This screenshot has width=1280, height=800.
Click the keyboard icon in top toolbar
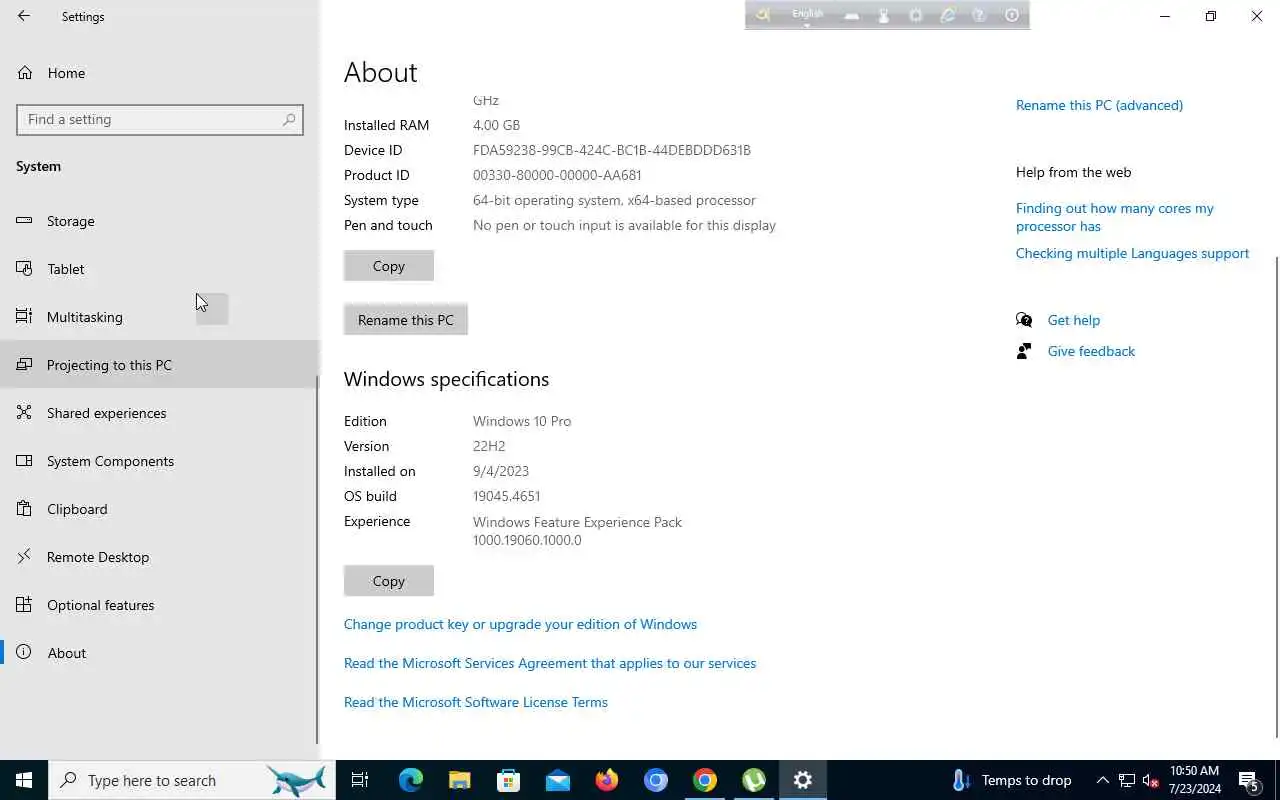[851, 15]
